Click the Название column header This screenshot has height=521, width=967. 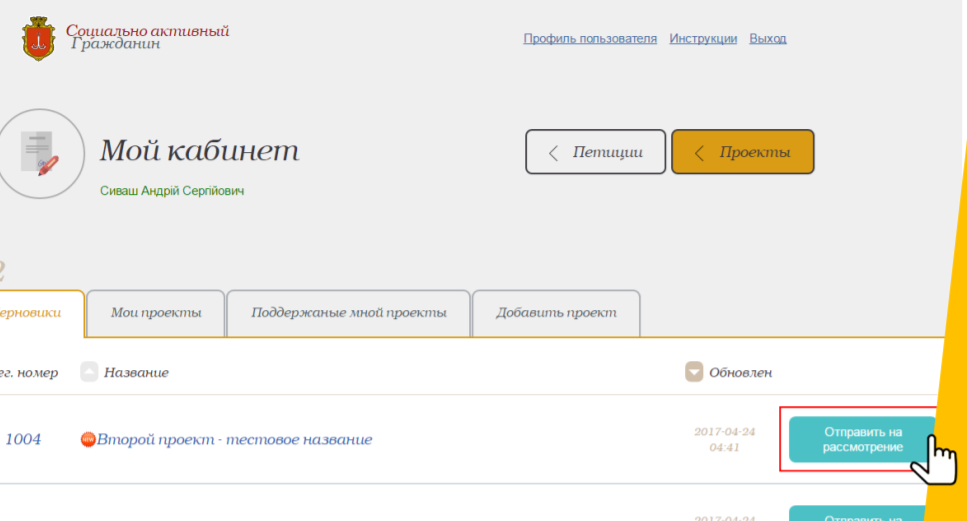pos(136,372)
